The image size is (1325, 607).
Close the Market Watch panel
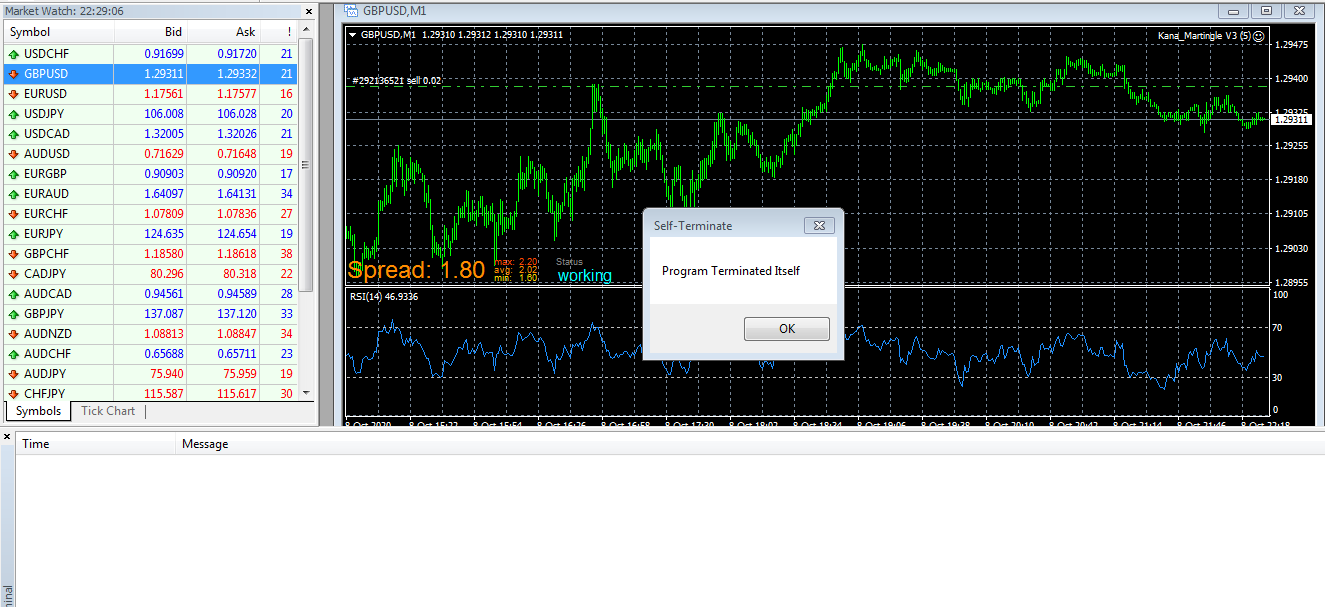[310, 11]
